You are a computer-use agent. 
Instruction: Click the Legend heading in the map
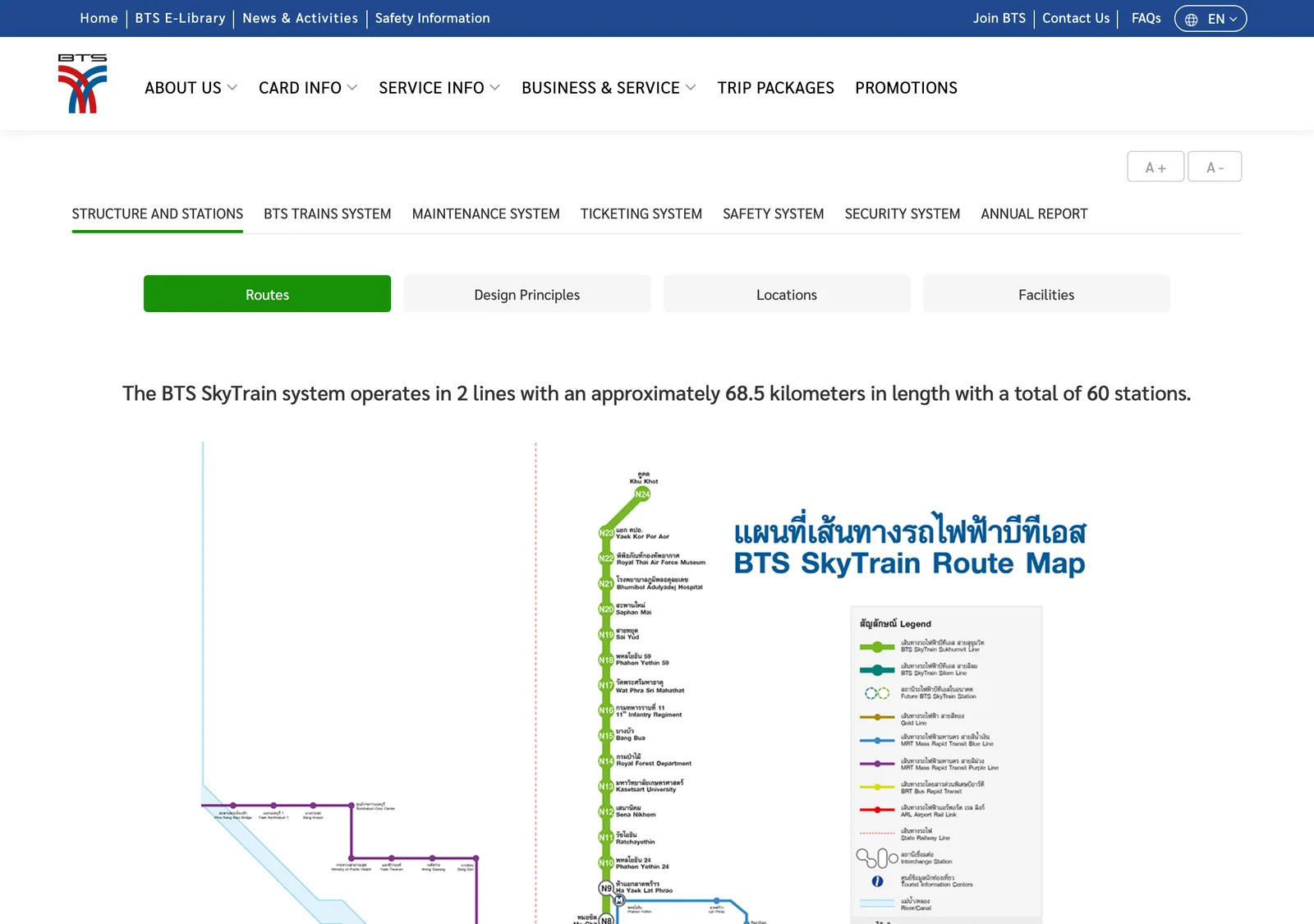[895, 623]
